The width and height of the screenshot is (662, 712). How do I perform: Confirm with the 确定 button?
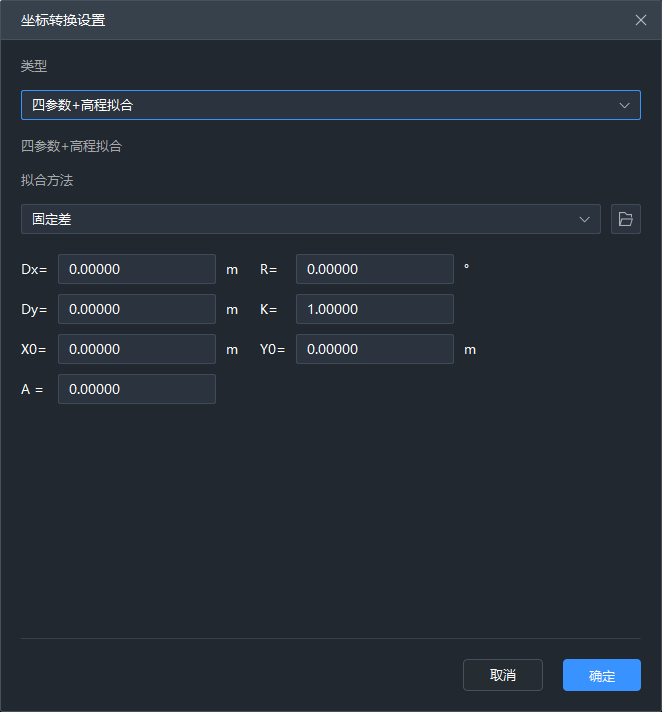coord(601,675)
